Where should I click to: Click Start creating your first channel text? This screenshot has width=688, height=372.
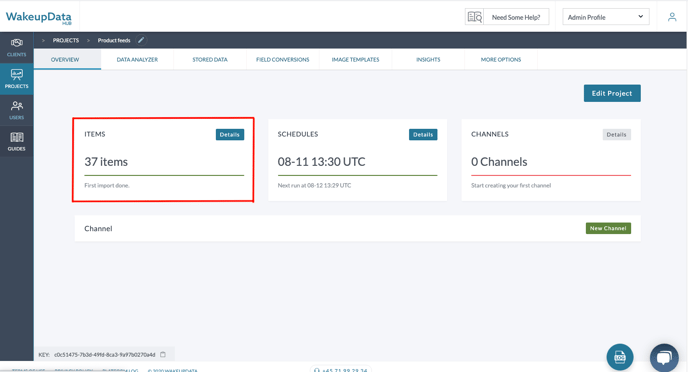pyautogui.click(x=511, y=186)
